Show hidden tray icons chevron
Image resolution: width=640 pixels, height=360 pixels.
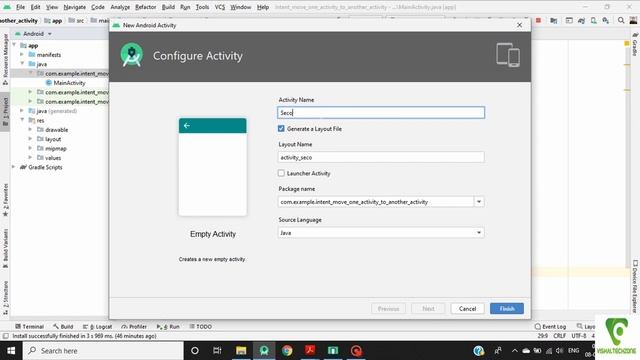(x=514, y=351)
